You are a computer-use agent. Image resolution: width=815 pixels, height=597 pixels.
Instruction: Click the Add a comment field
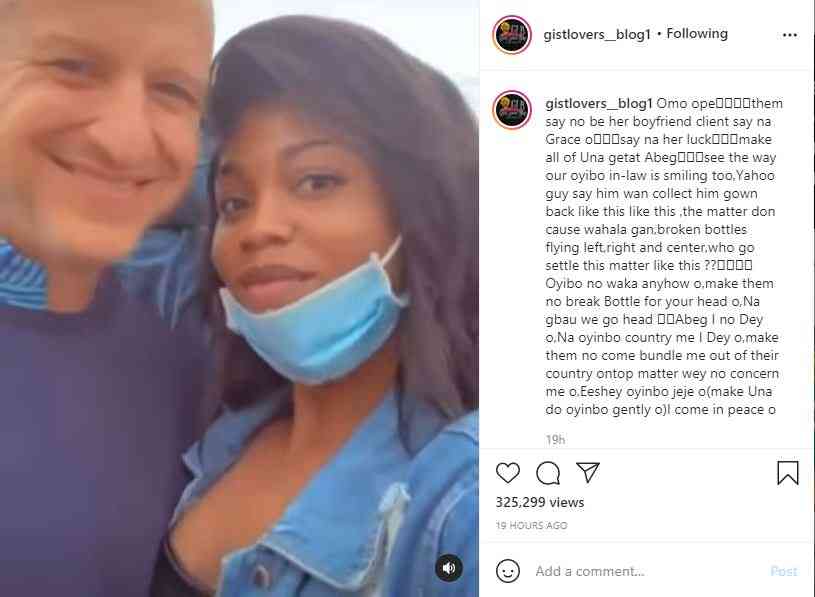[x=646, y=571]
